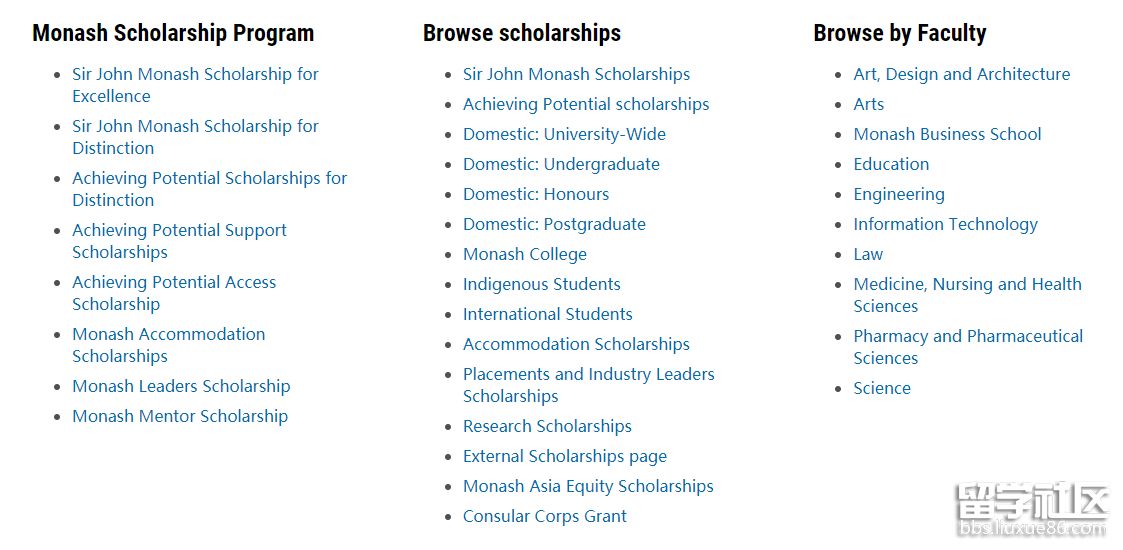
Task: Open International Students scholarships link
Action: click(548, 314)
